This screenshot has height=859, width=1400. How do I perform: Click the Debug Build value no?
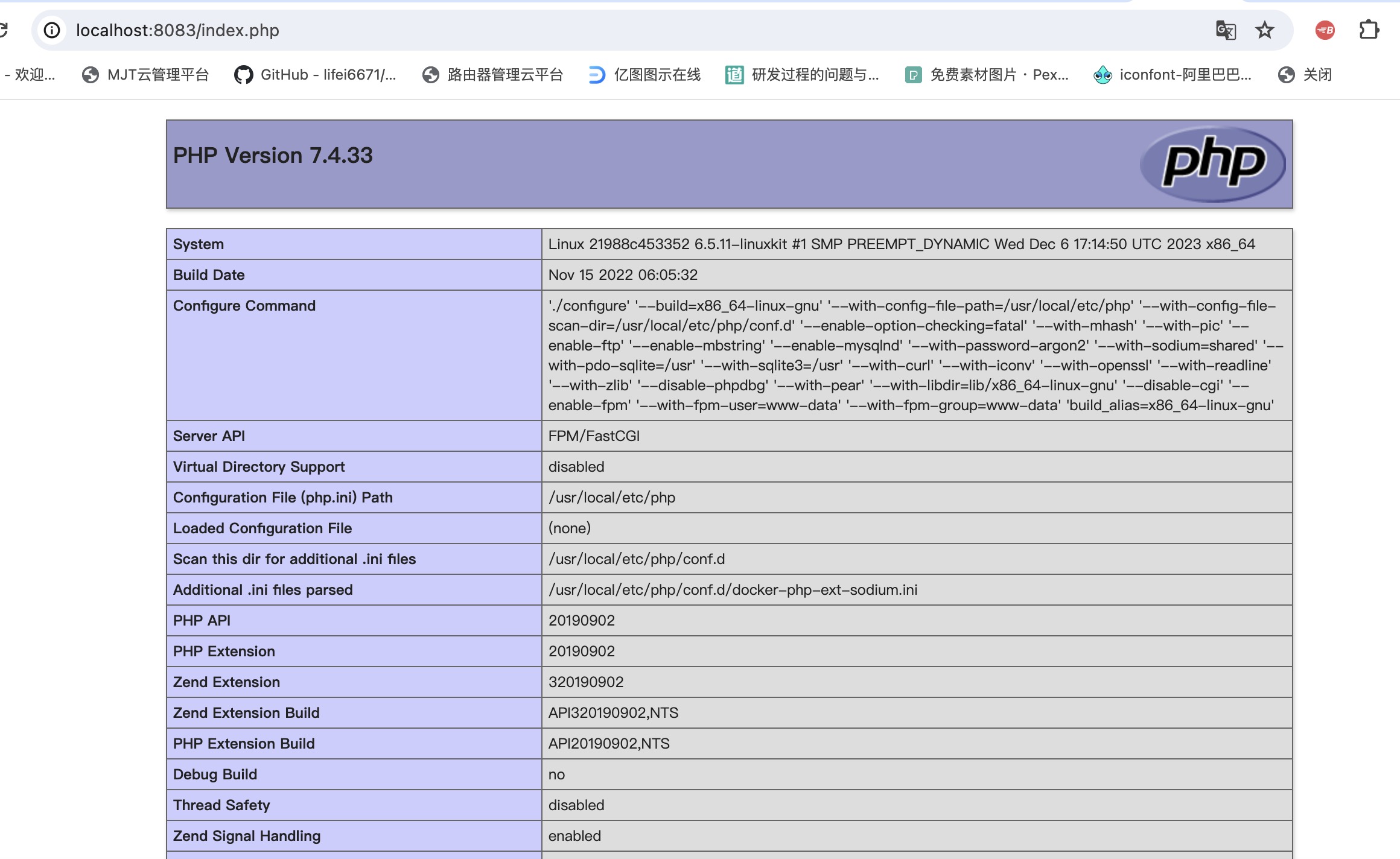(x=556, y=775)
